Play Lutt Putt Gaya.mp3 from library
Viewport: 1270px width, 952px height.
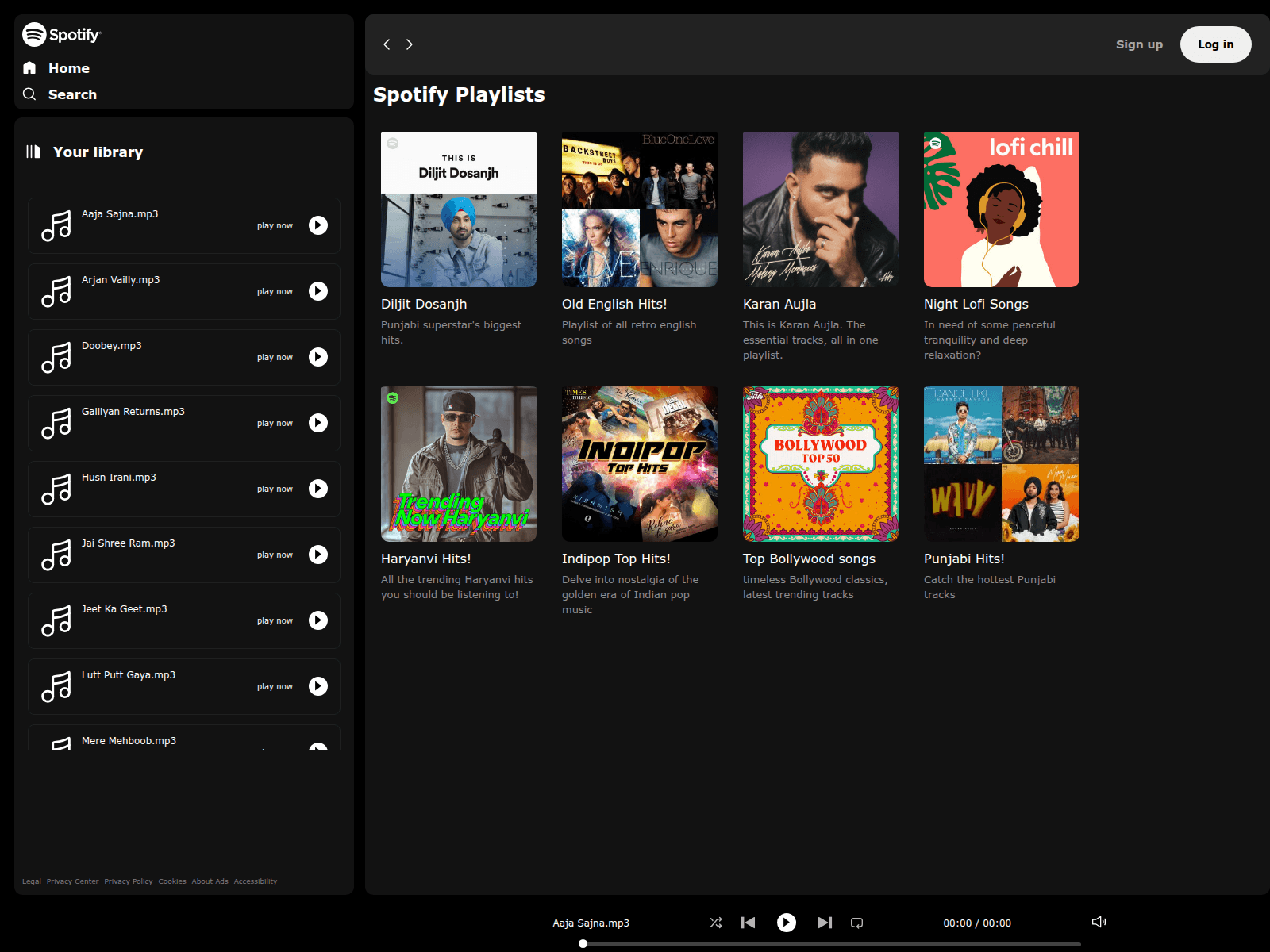pyautogui.click(x=318, y=686)
